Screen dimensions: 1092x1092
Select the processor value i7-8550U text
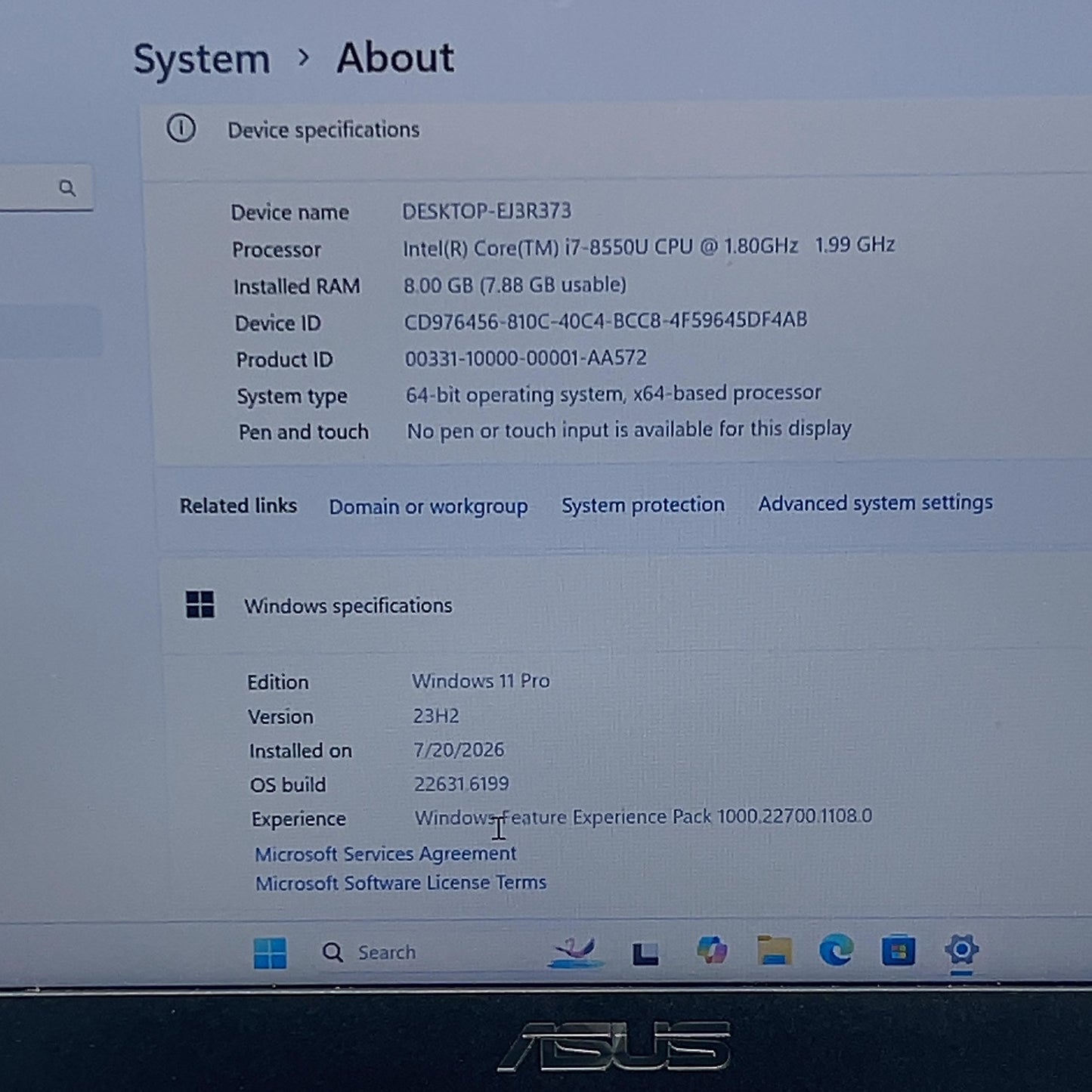point(649,247)
